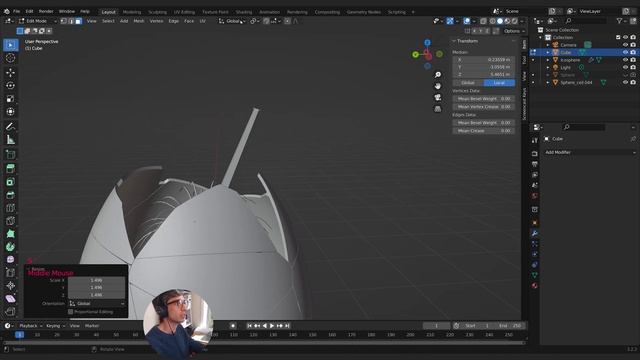This screenshot has height=360, width=640.
Task: Switch to vertex select mode
Action: [64, 21]
